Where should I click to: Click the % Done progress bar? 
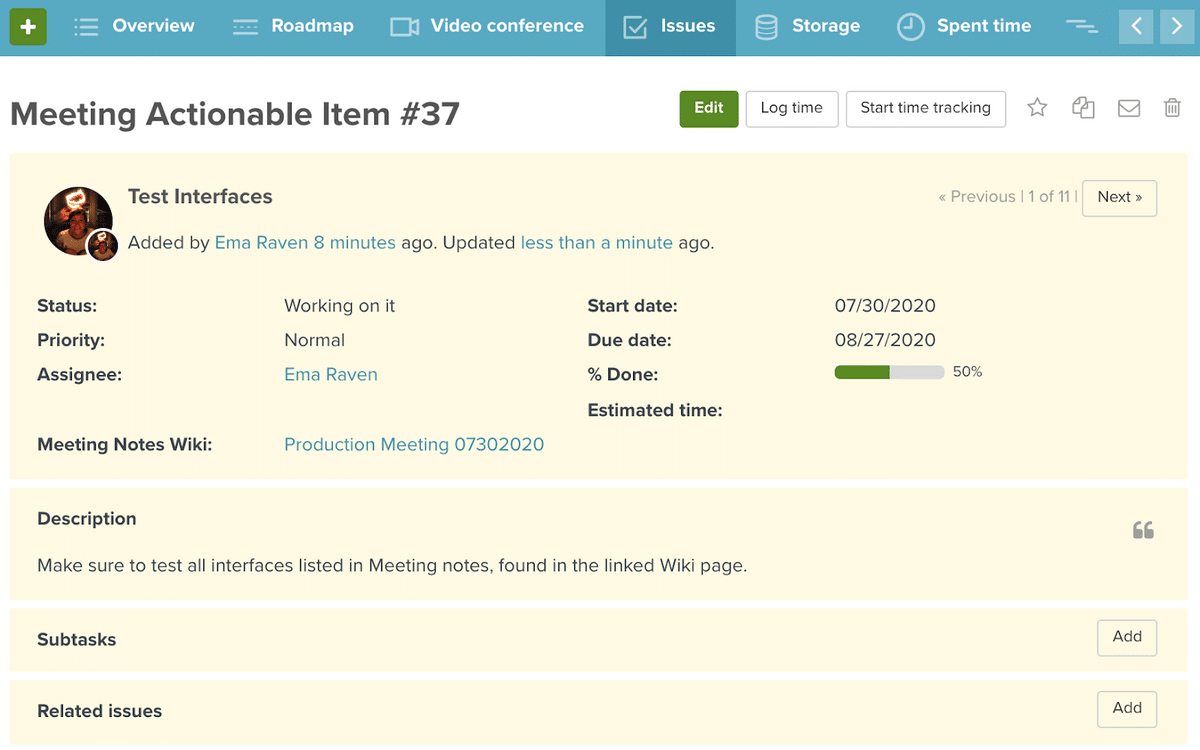(889, 372)
